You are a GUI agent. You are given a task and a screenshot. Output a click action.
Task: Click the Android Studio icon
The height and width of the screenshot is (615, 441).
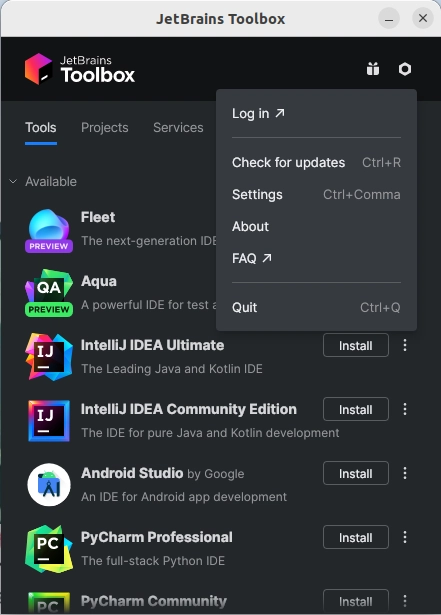49,485
